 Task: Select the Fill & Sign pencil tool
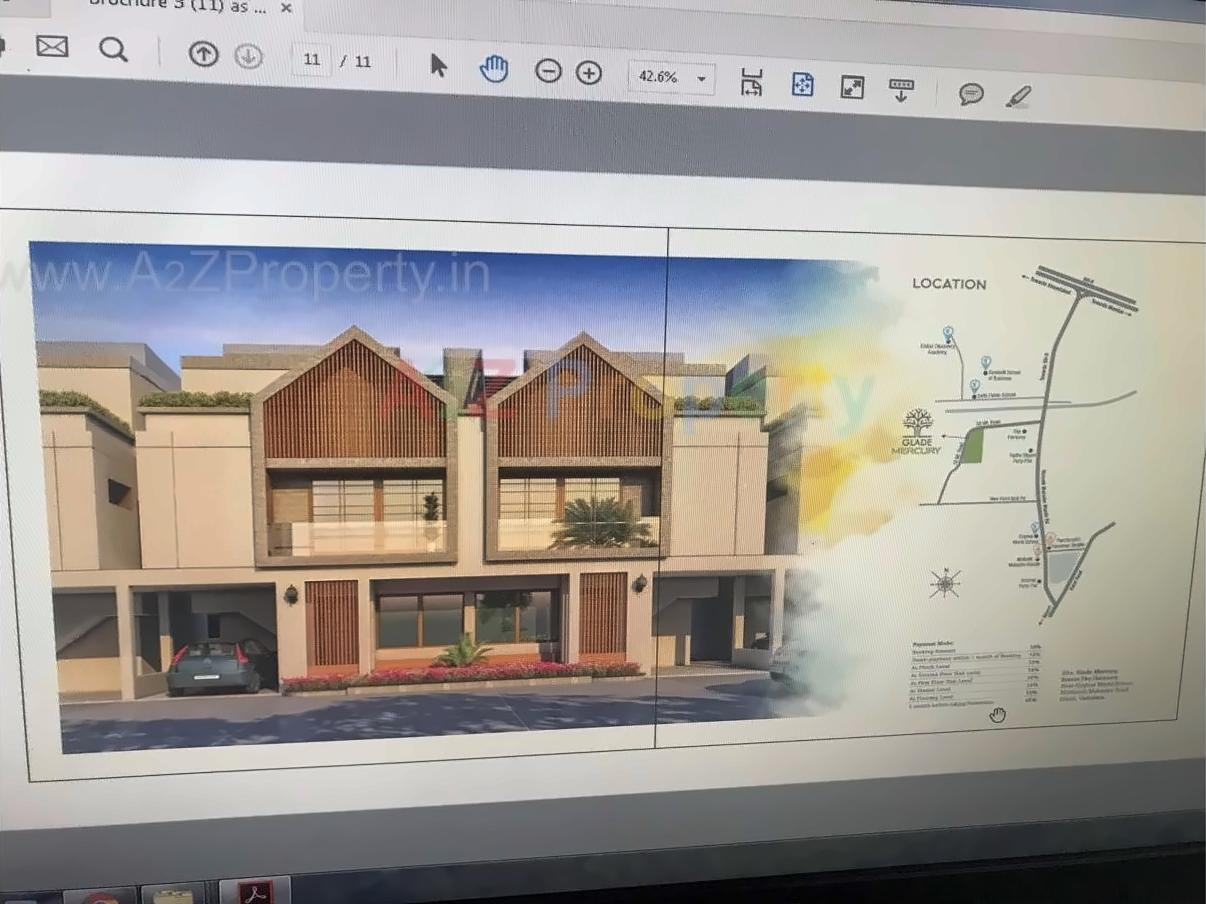point(1019,95)
